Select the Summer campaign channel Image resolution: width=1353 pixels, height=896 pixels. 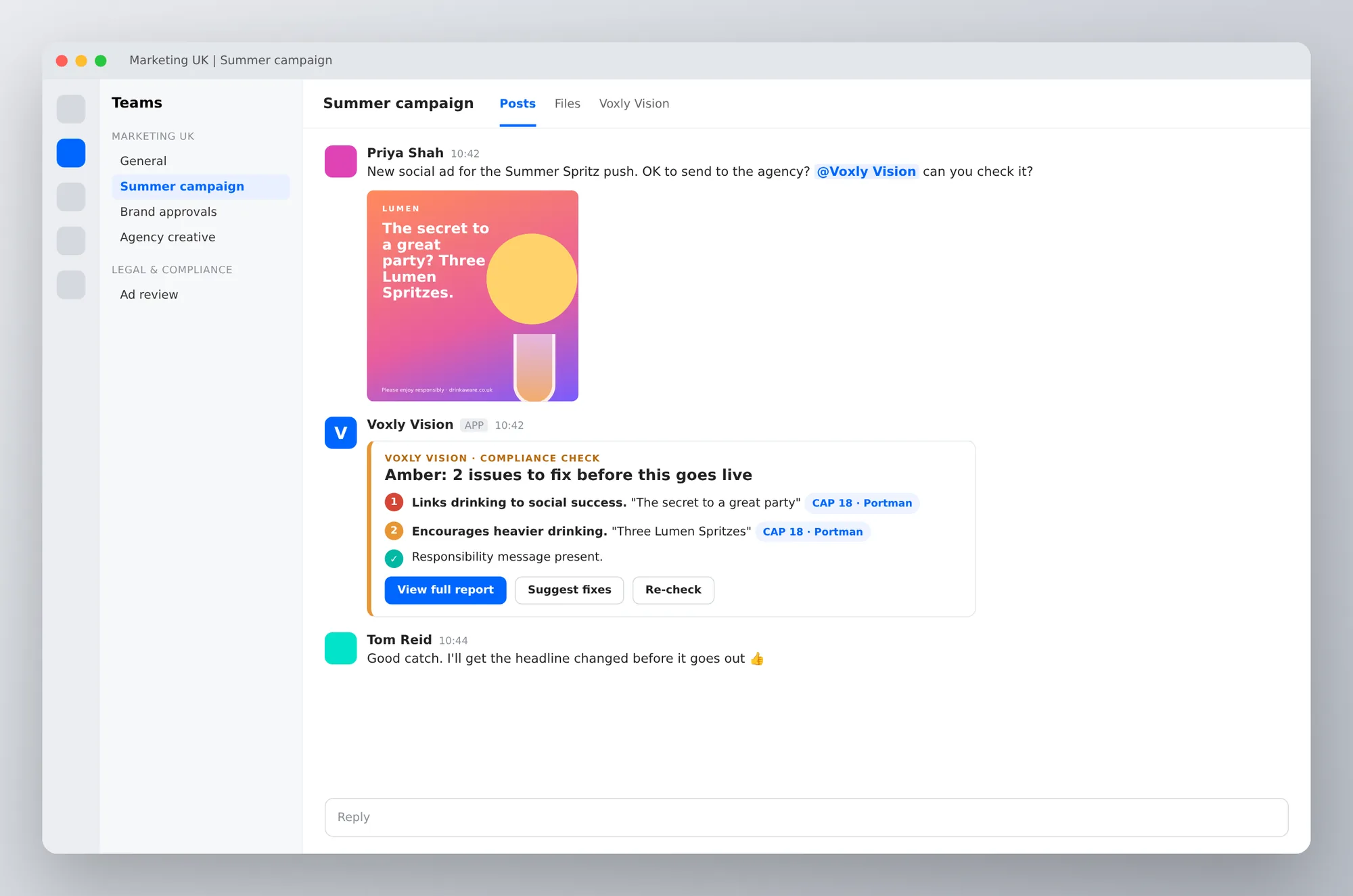pyautogui.click(x=201, y=187)
